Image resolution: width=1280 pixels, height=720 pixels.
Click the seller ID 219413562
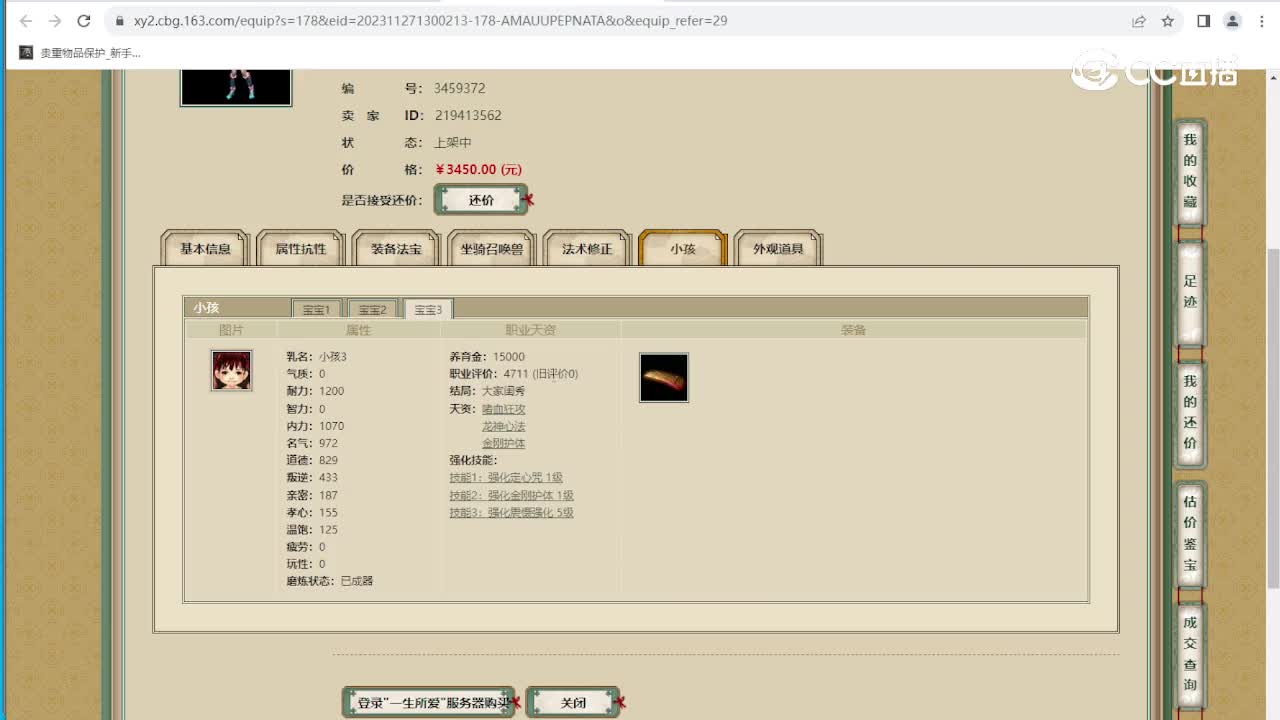468,115
